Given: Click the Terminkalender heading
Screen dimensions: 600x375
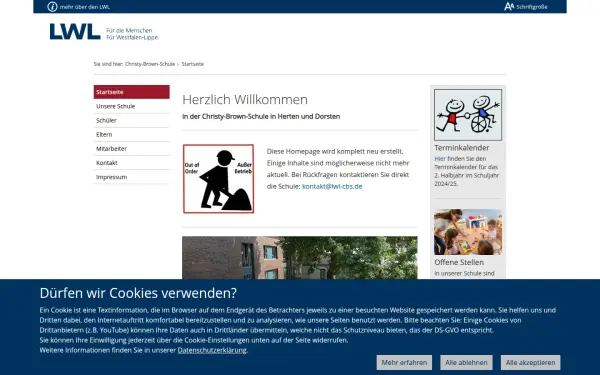Looking at the screenshot, I should pyautogui.click(x=461, y=148).
